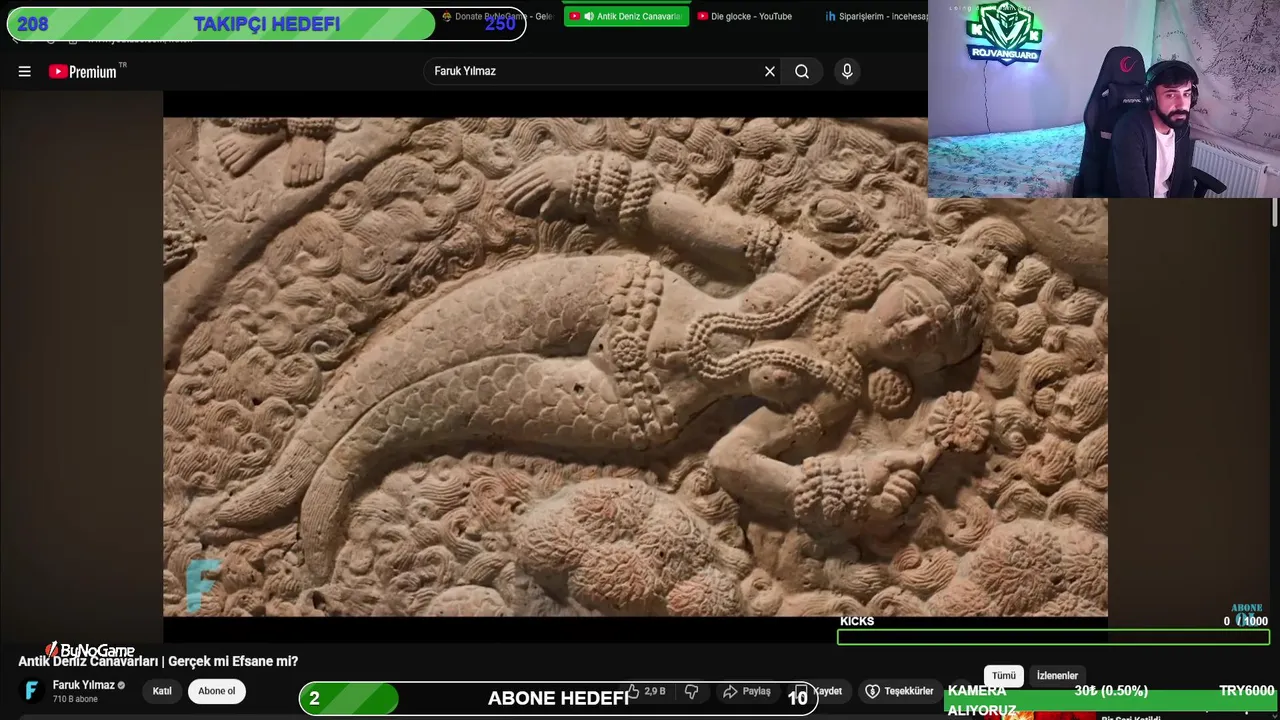
Task: Open the YouTube hamburger guide menu
Action: tap(25, 71)
